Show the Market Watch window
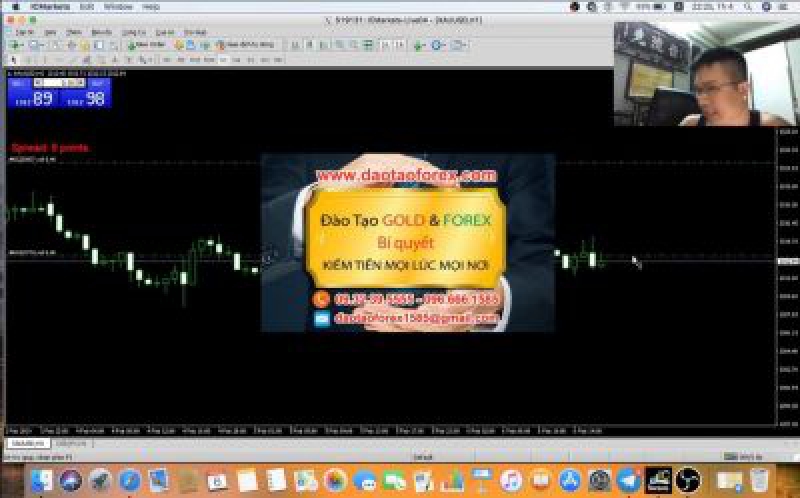800x498 pixels. pyautogui.click(x=55, y=45)
